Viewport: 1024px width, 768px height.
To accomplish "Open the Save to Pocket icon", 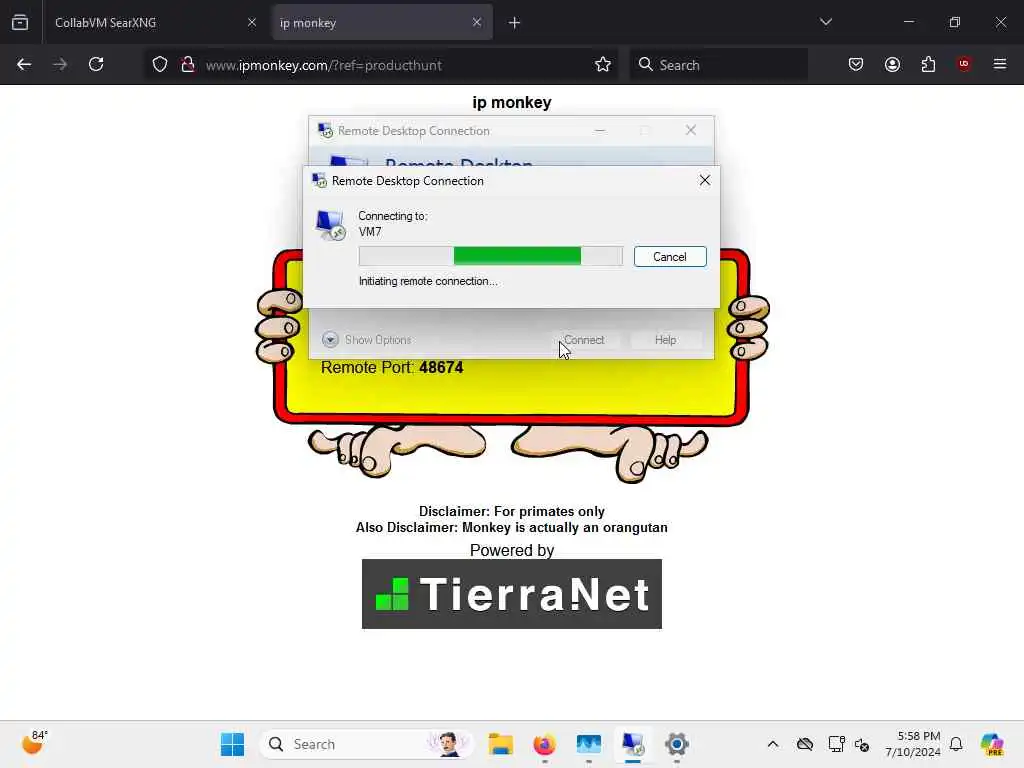I will click(x=856, y=64).
